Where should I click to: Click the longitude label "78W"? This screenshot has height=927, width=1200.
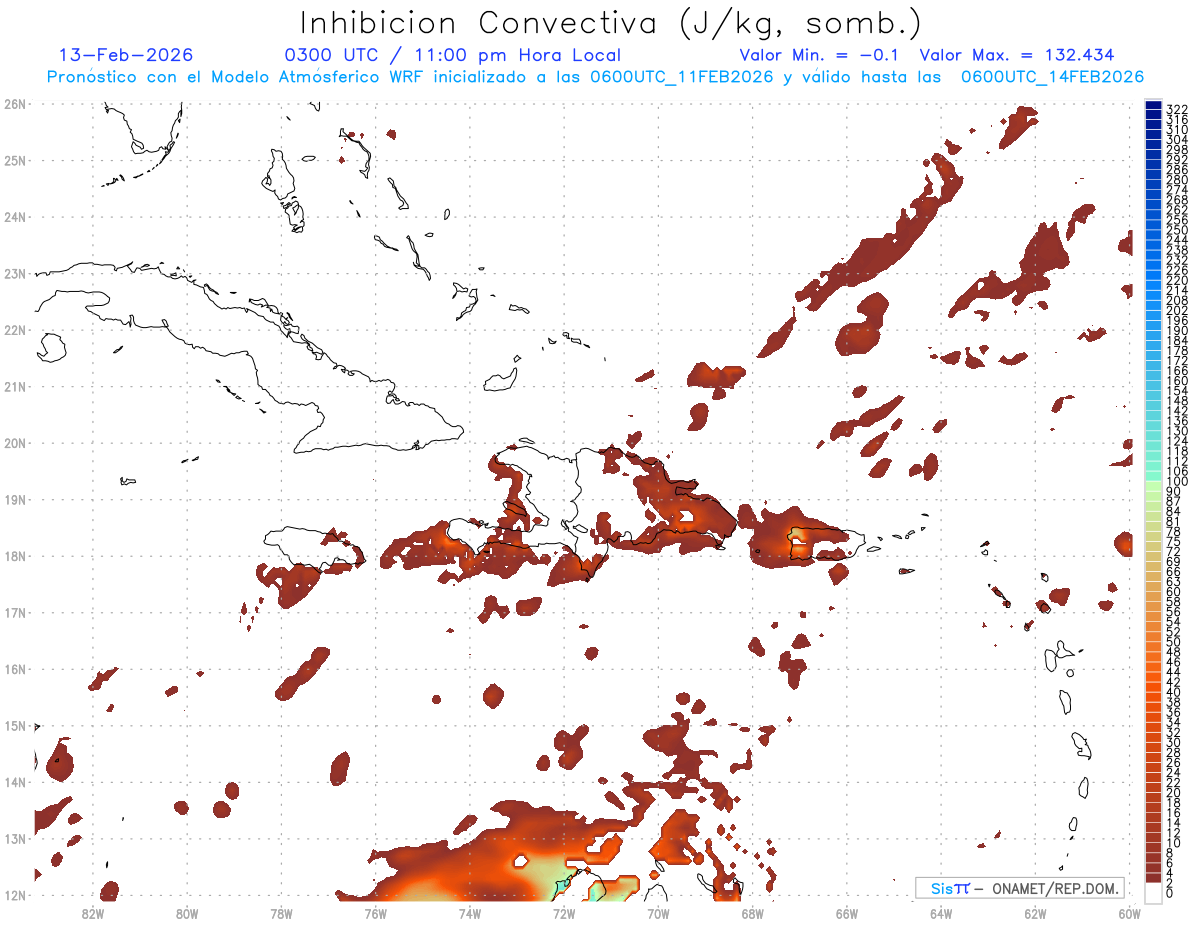coord(281,913)
